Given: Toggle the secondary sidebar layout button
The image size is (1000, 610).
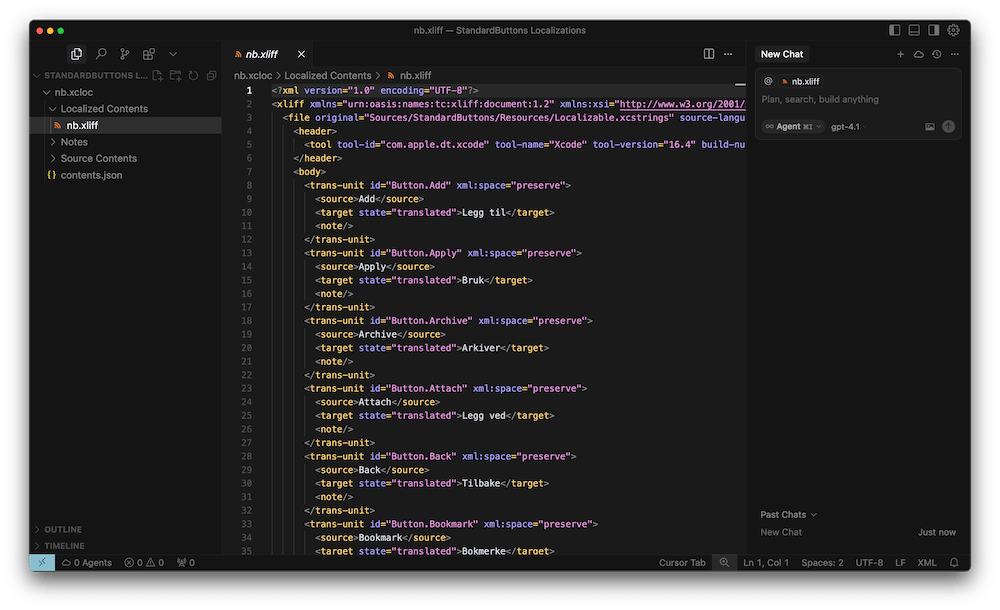Looking at the screenshot, I should tap(933, 30).
